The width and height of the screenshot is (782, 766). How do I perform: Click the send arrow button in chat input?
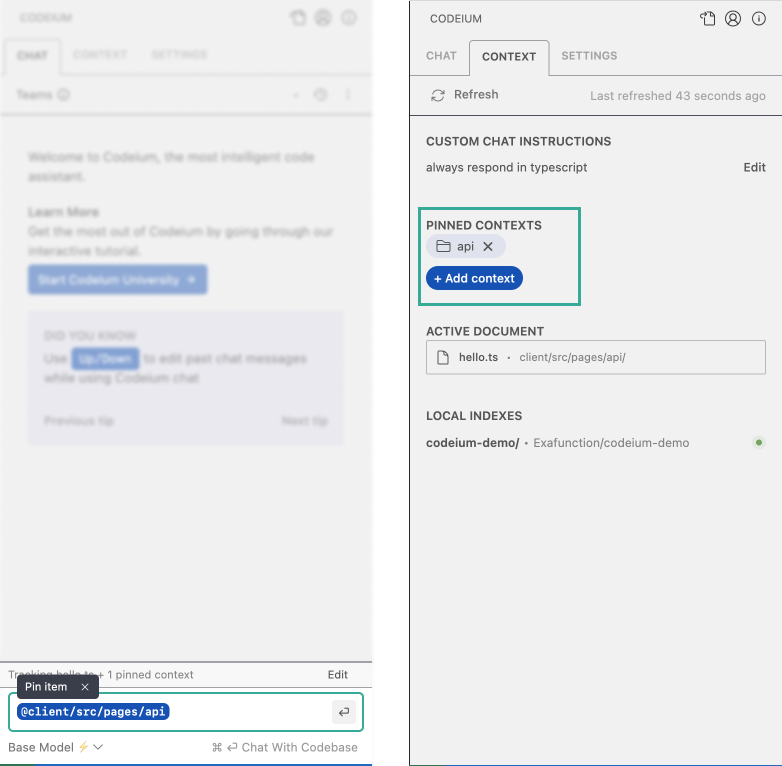click(344, 712)
